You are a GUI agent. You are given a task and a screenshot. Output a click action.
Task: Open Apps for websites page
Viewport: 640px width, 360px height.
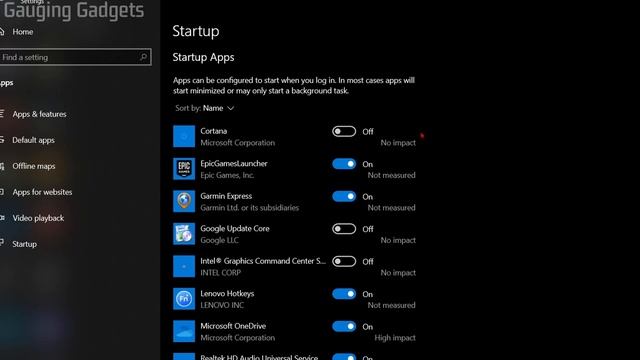[42, 192]
